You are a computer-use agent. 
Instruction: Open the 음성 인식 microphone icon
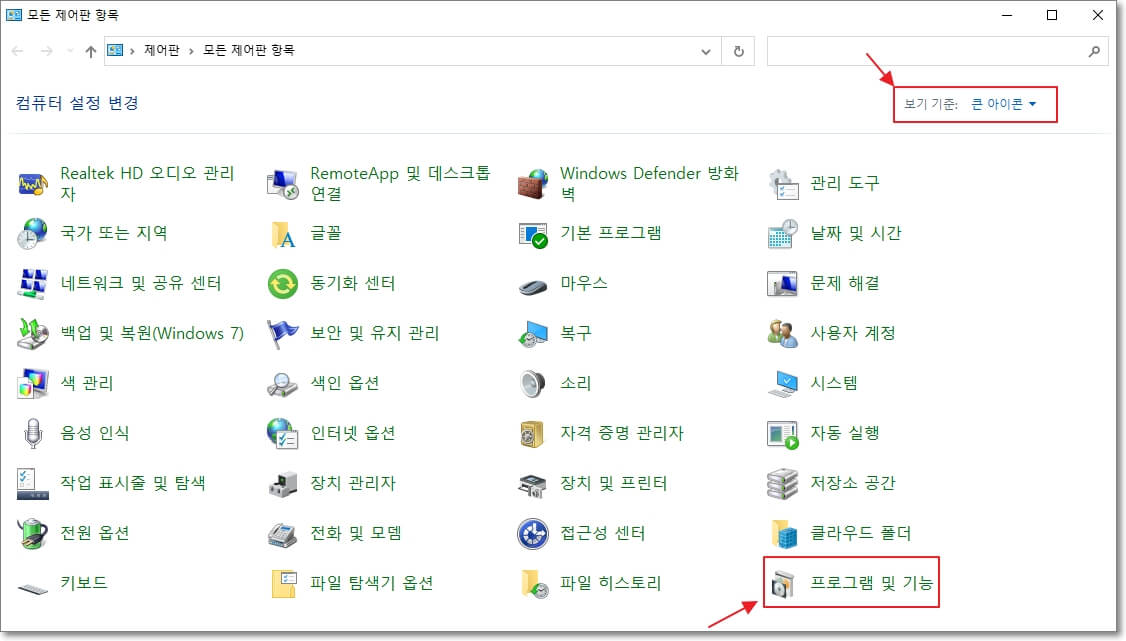(33, 434)
